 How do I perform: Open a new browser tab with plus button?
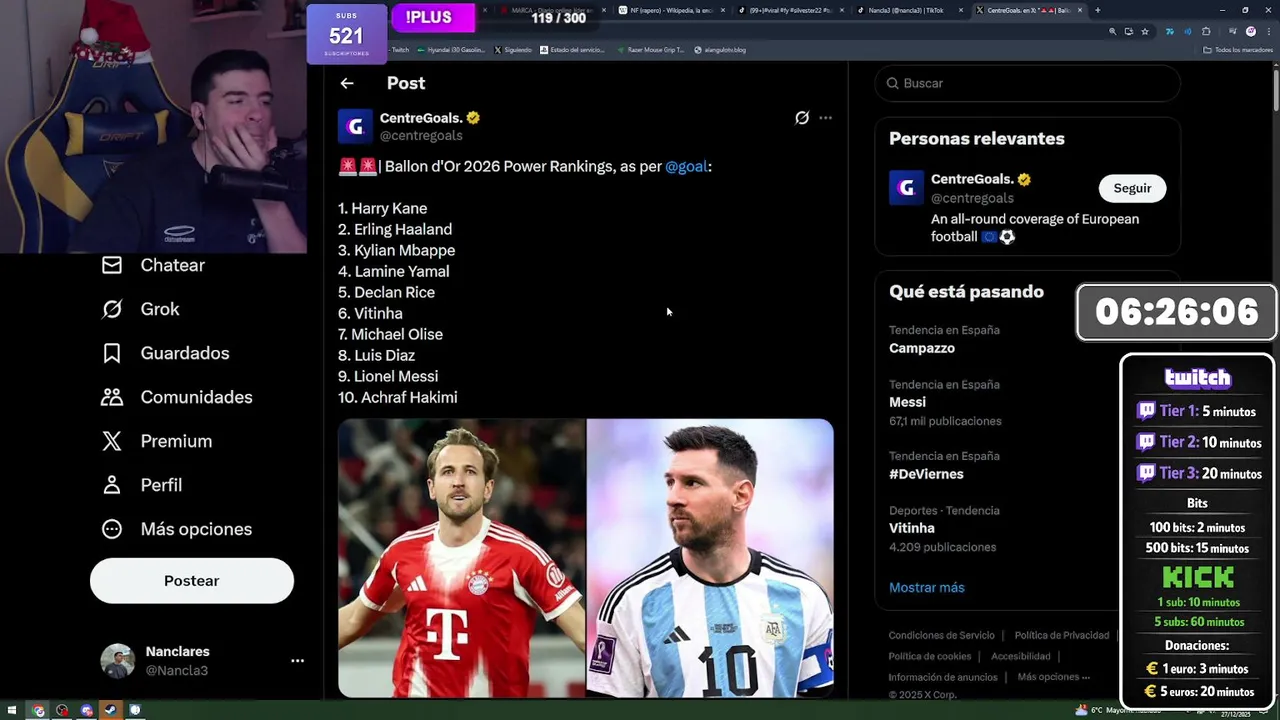1097,10
